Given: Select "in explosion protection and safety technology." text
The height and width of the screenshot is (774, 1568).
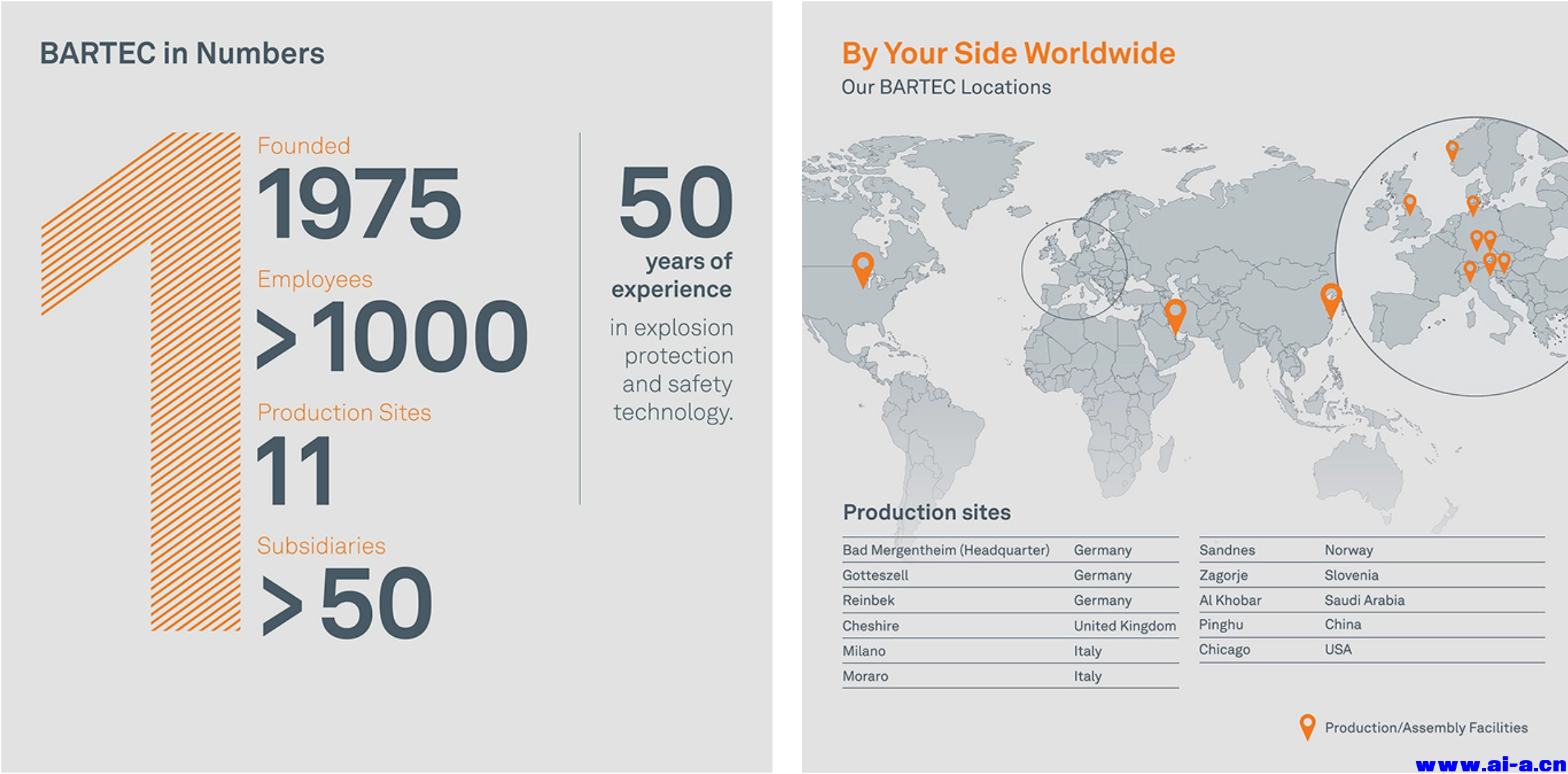Looking at the screenshot, I should point(672,370).
